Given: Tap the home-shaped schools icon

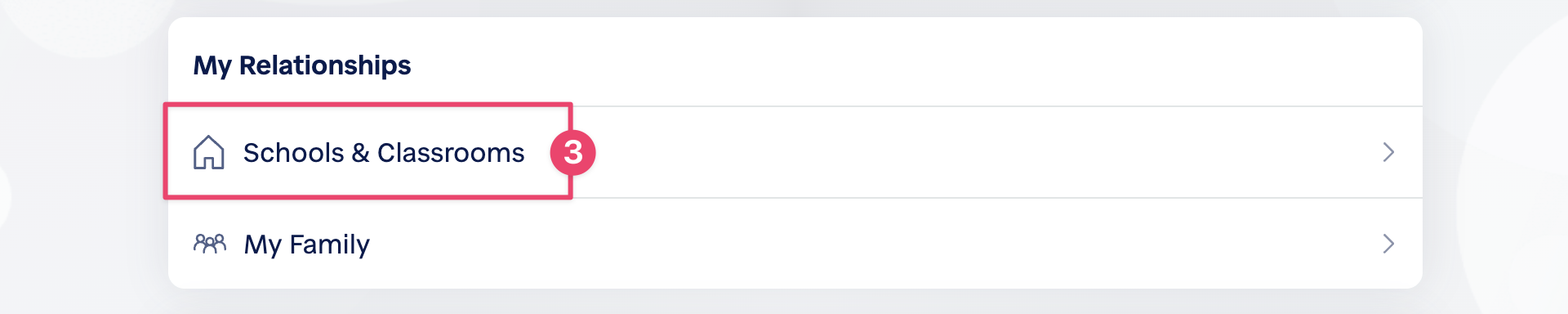Looking at the screenshot, I should pos(208,153).
